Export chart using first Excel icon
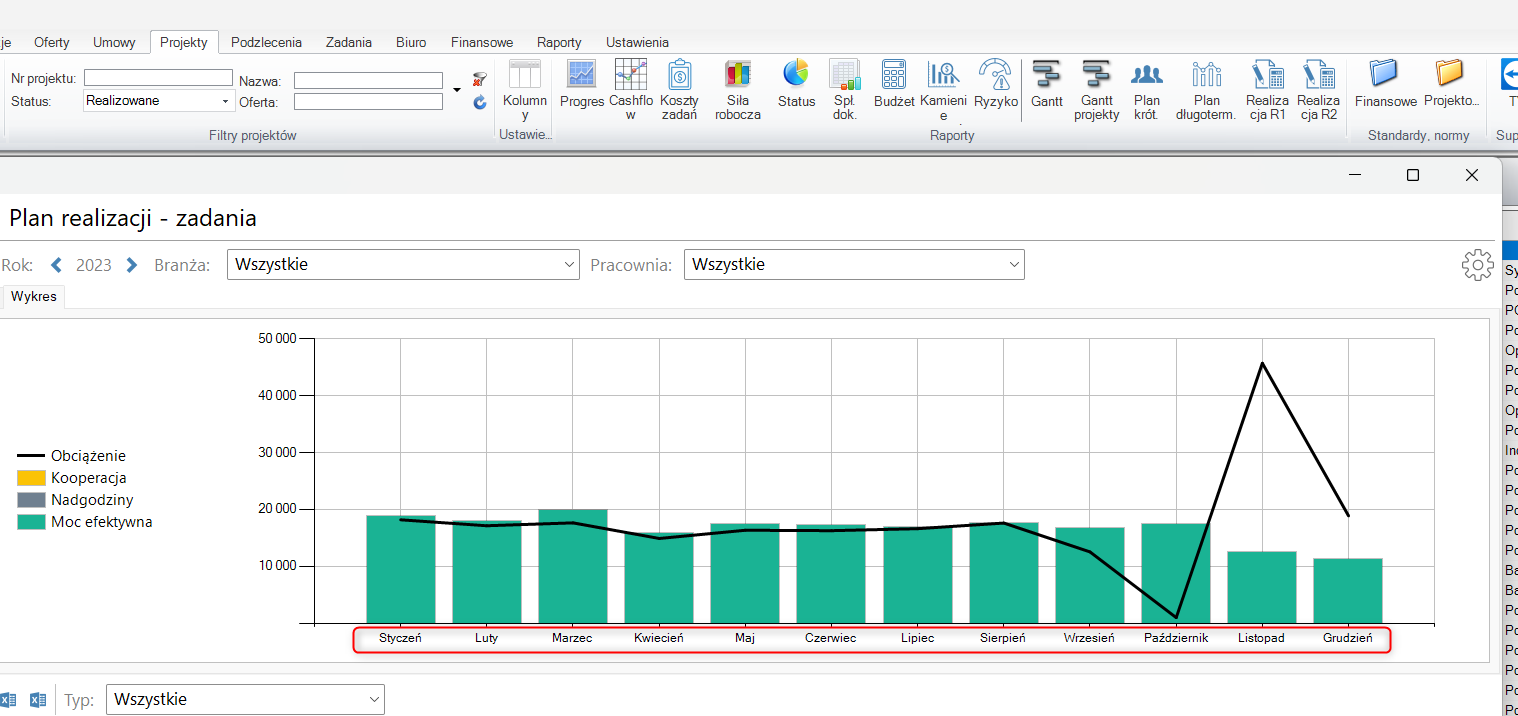 point(8,700)
